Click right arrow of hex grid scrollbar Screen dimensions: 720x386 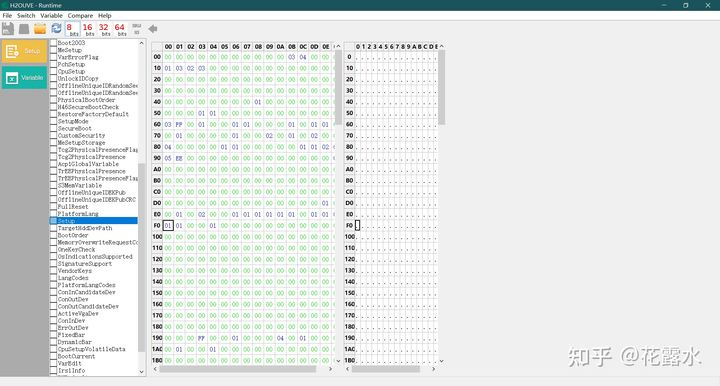[x=330, y=369]
